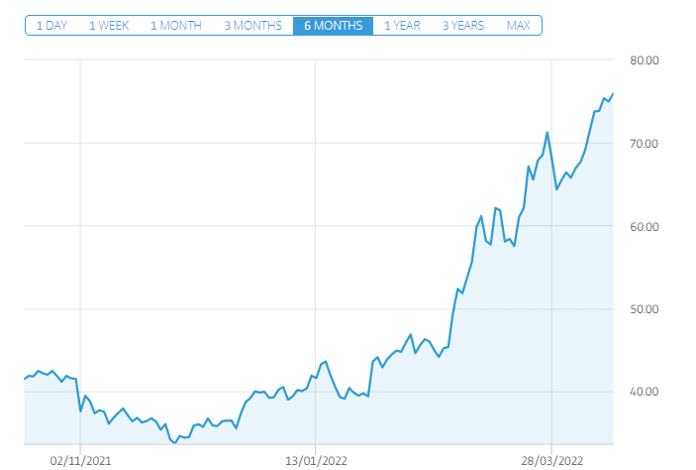696x470 pixels.
Task: Click the price peak at the 28/03/2022 gridline
Action: pyautogui.click(x=547, y=133)
